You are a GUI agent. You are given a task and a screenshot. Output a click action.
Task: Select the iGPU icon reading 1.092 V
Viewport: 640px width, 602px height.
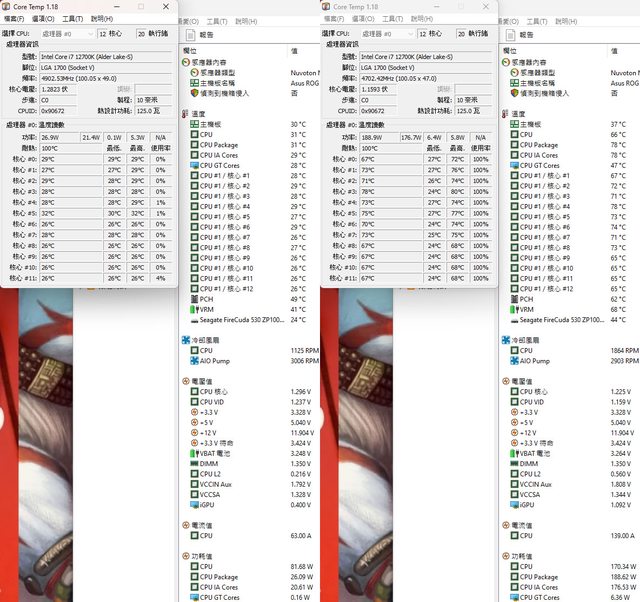coord(514,505)
